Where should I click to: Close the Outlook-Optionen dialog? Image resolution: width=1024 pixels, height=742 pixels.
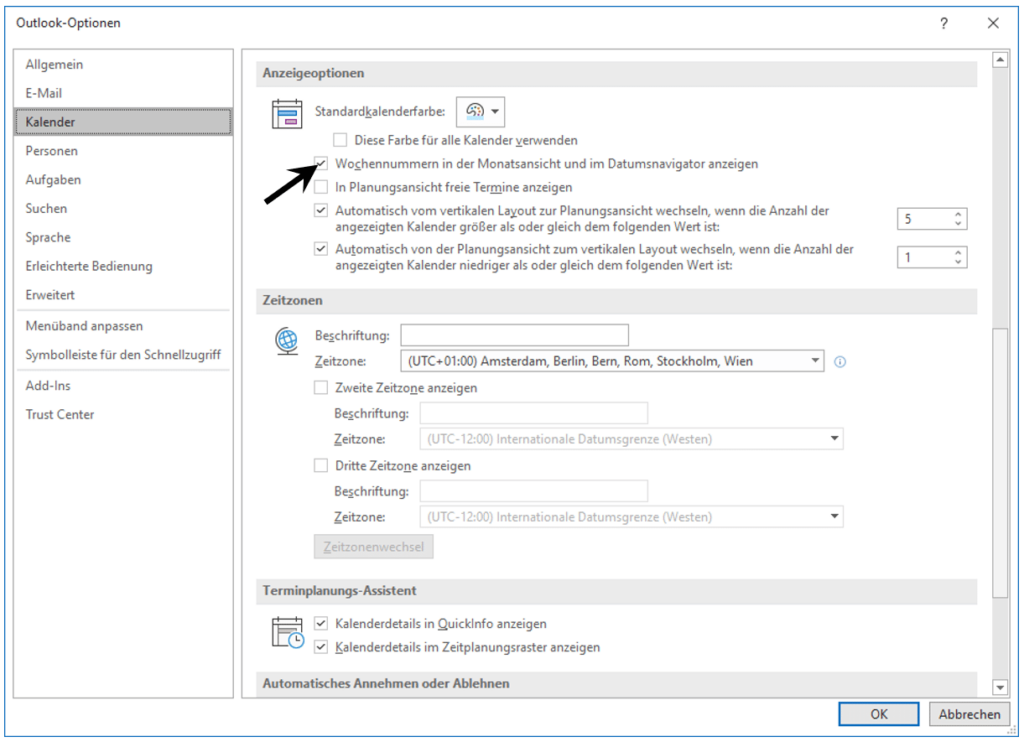993,24
